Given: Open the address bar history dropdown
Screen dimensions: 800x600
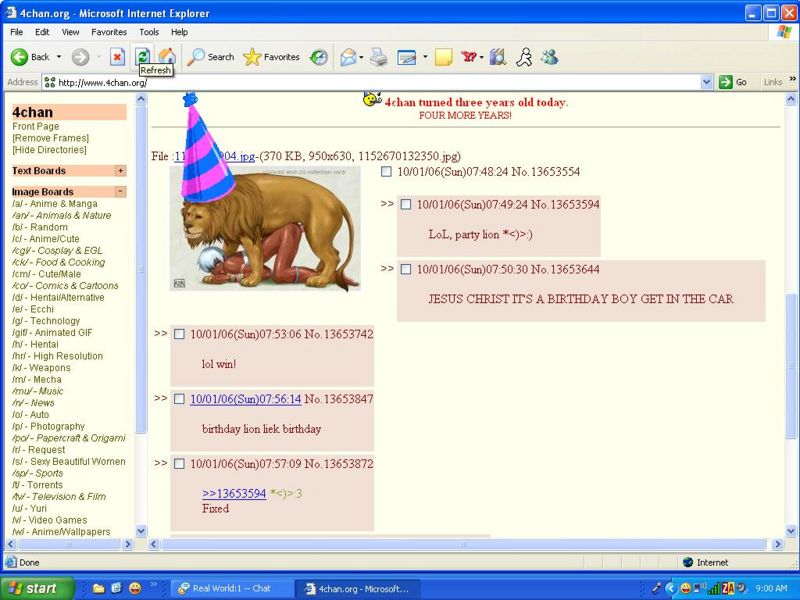Looking at the screenshot, I should tap(707, 81).
